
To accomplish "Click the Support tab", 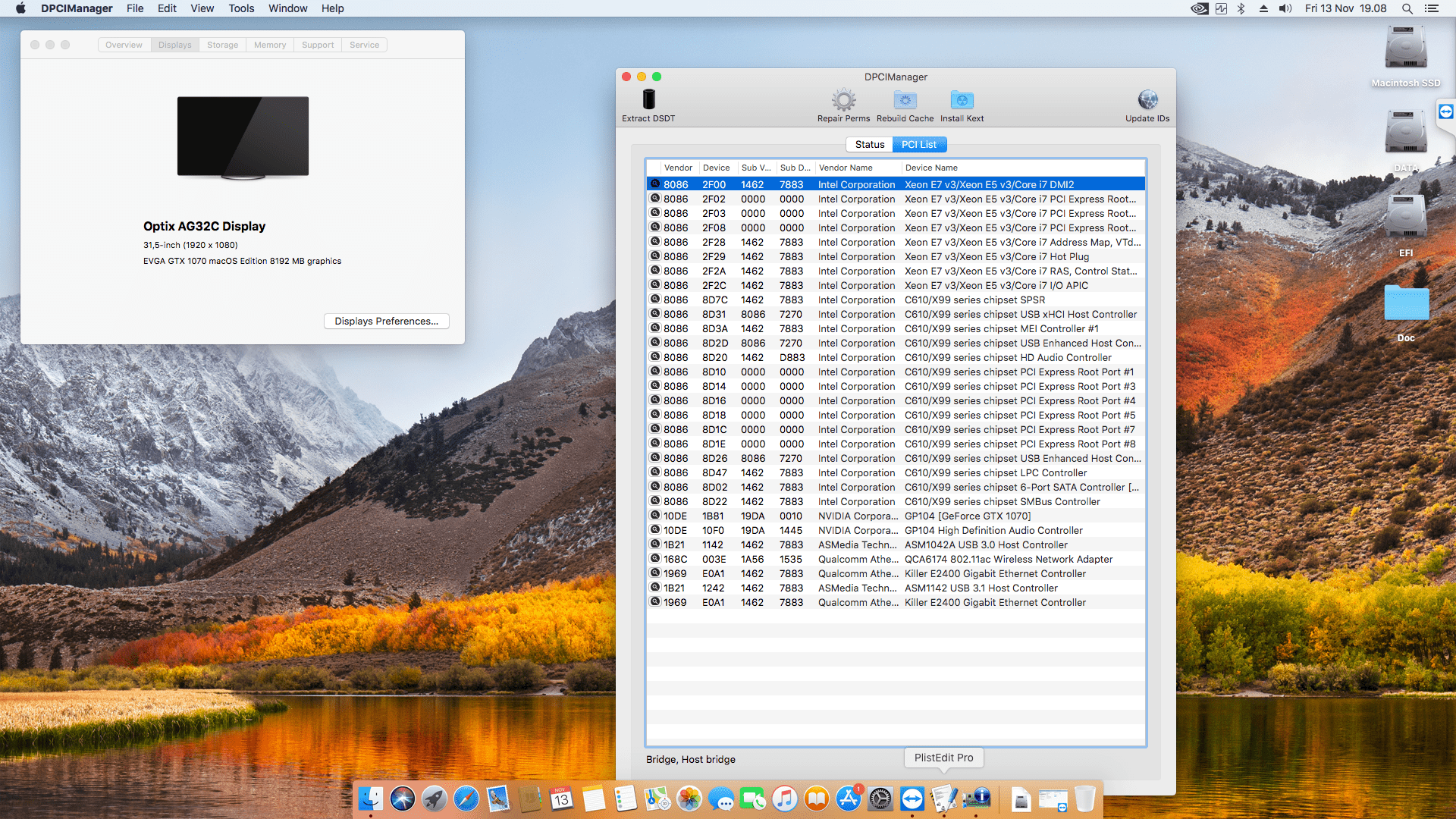I will pos(317,45).
